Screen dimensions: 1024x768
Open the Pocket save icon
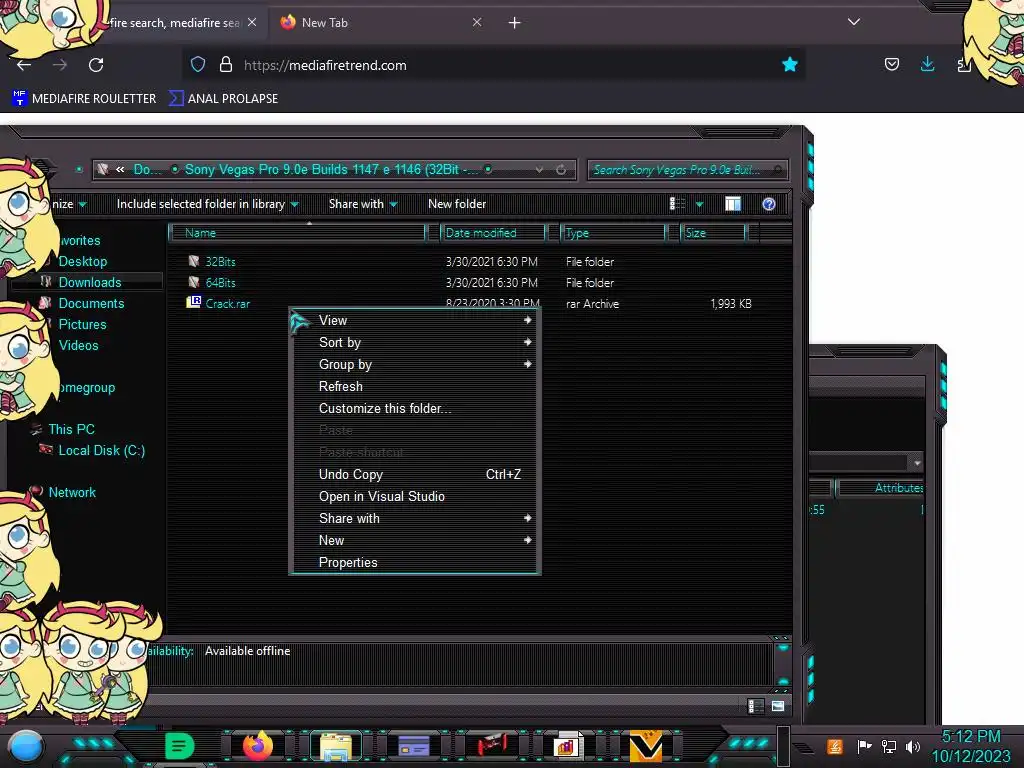coord(891,64)
